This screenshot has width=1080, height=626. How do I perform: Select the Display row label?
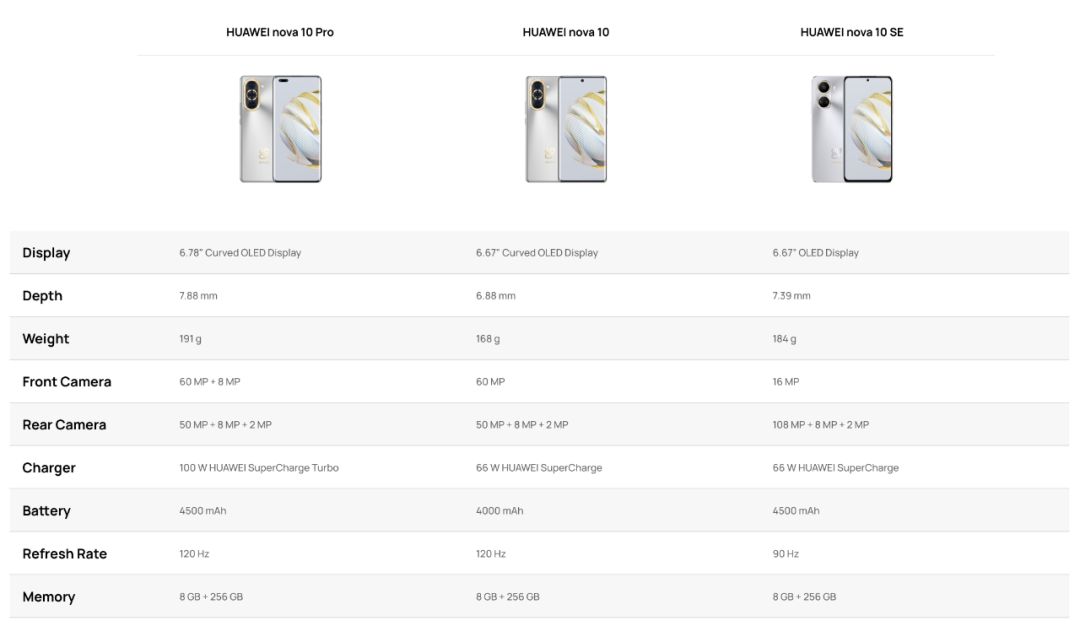(x=46, y=253)
